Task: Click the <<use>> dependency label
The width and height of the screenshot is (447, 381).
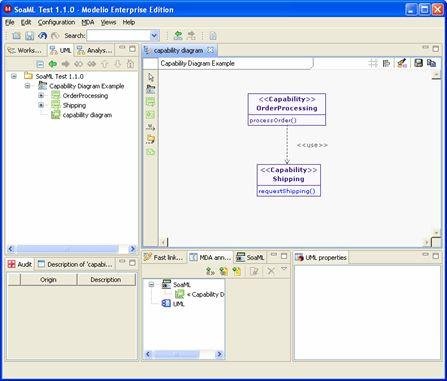Action: coord(312,145)
